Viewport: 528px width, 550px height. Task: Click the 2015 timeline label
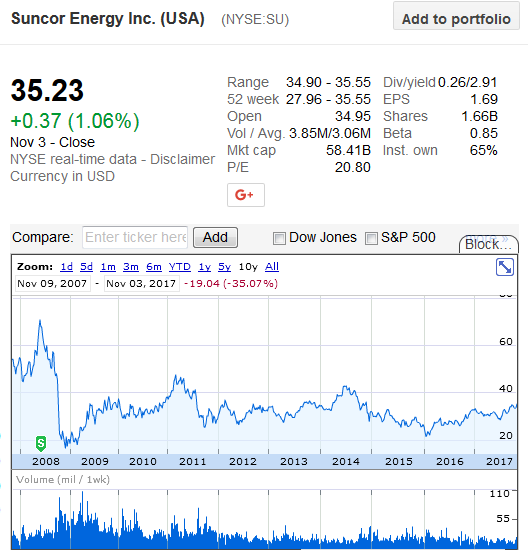[x=399, y=462]
